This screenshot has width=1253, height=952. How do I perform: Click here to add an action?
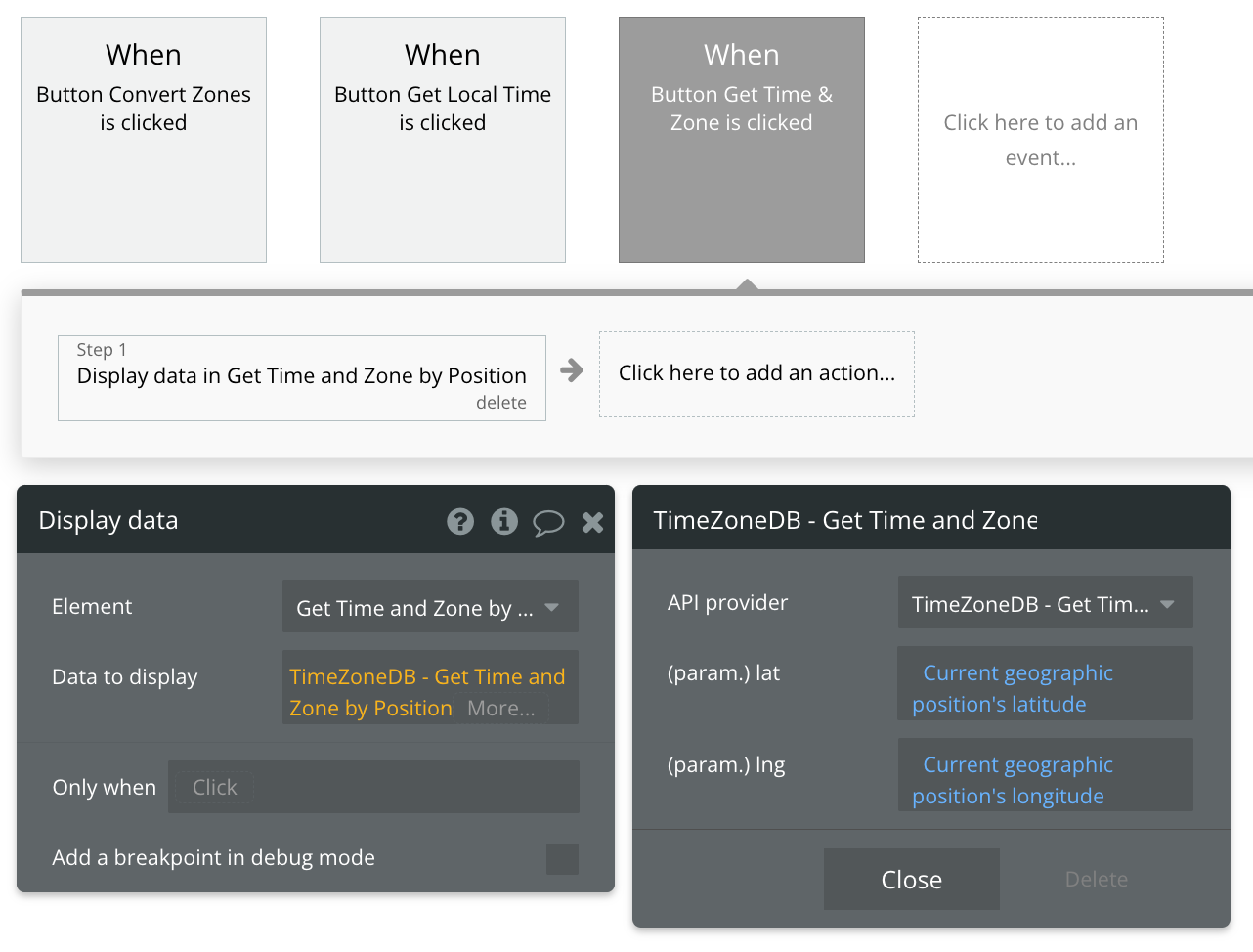[756, 374]
